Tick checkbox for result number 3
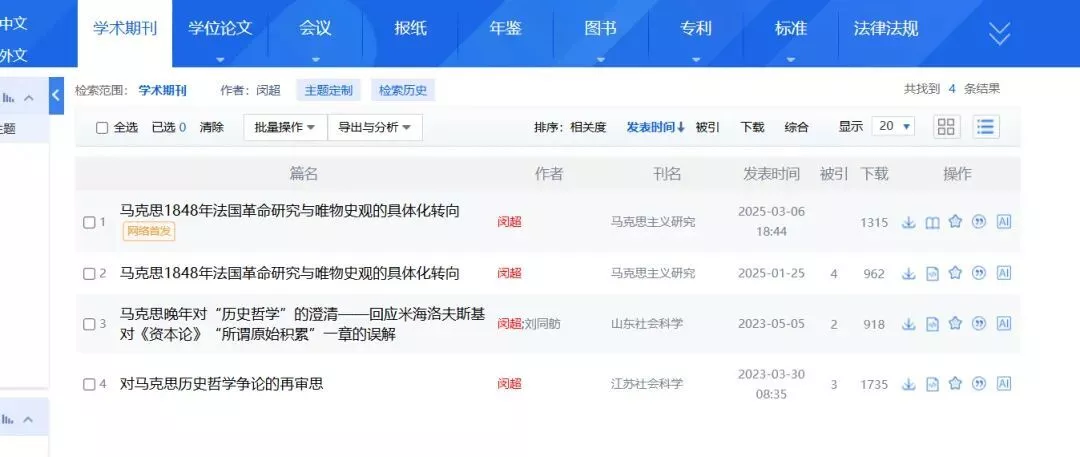 tap(89, 324)
